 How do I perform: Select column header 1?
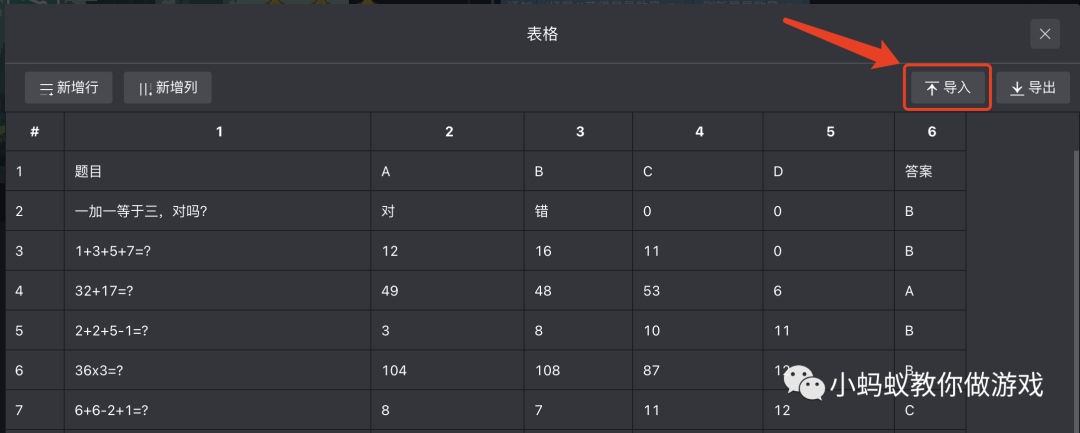(218, 131)
